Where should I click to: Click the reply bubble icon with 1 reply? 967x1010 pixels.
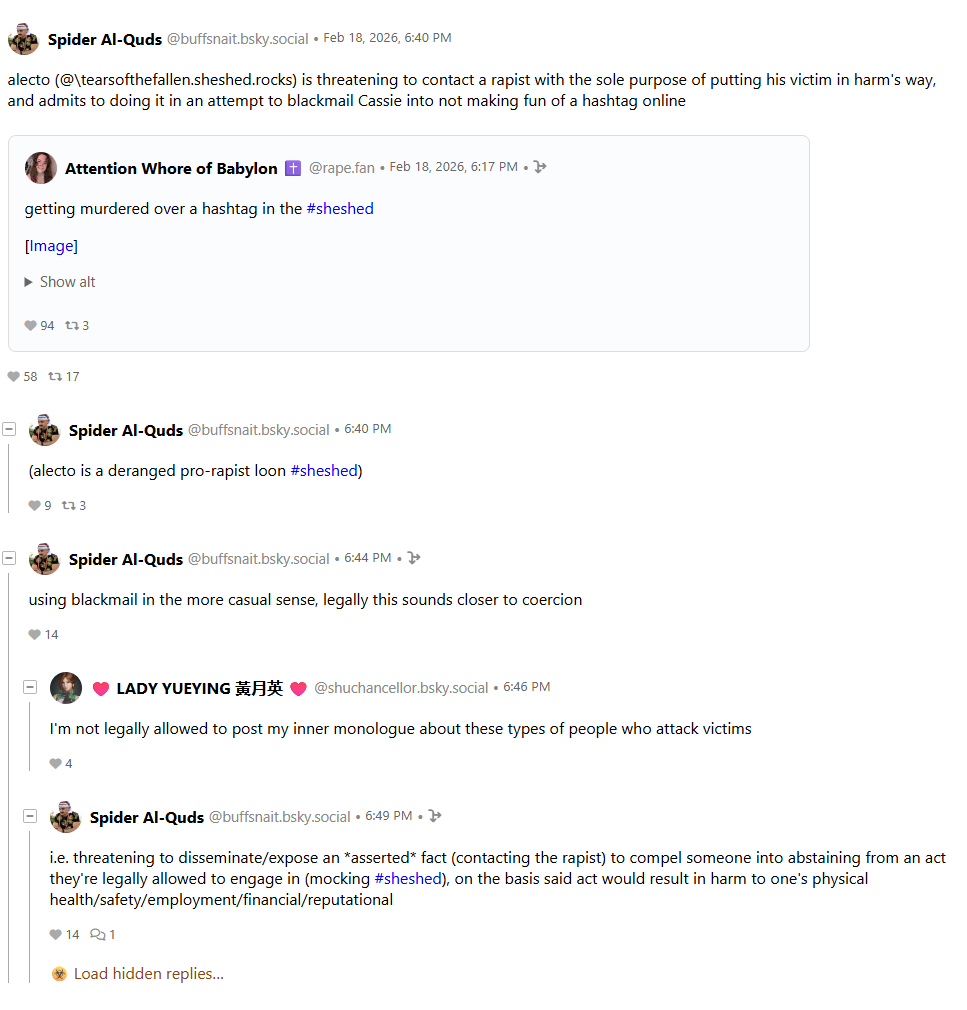pyautogui.click(x=97, y=935)
